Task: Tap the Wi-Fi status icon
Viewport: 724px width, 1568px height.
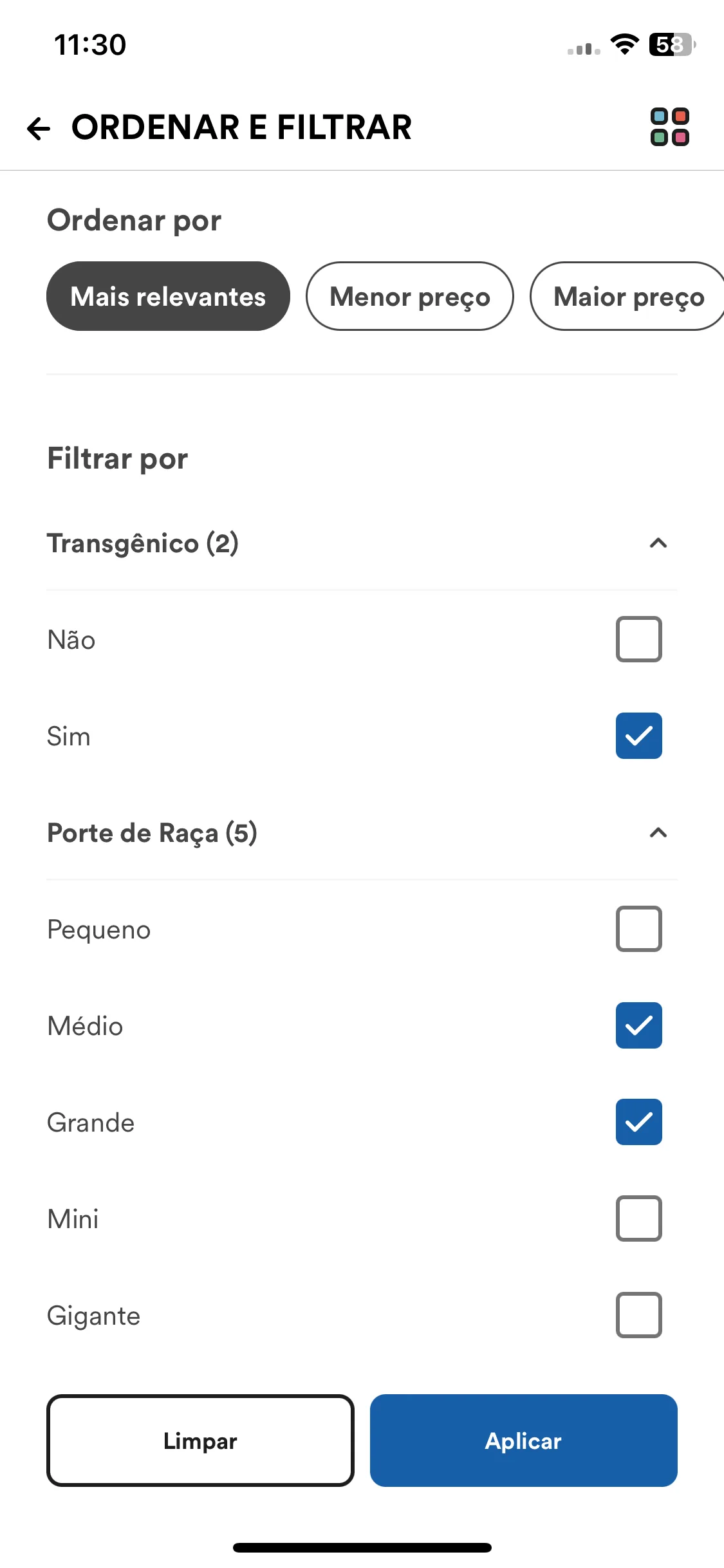Action: coord(624,44)
